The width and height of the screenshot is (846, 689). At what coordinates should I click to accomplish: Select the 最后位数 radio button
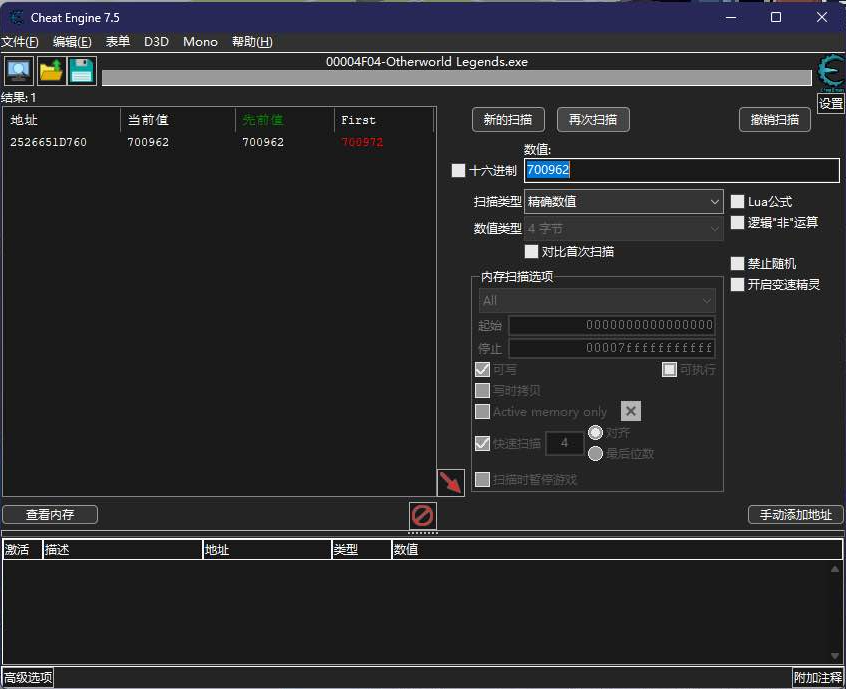coord(595,454)
